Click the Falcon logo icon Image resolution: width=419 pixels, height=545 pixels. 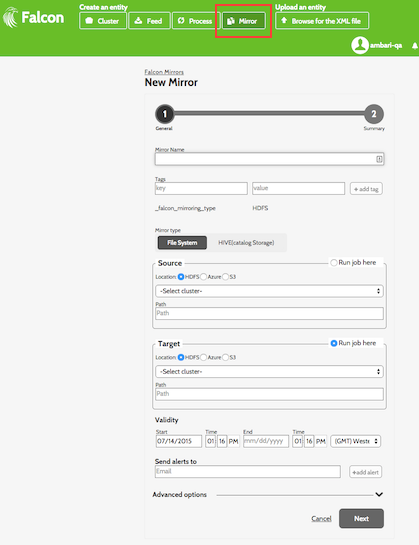coord(10,17)
